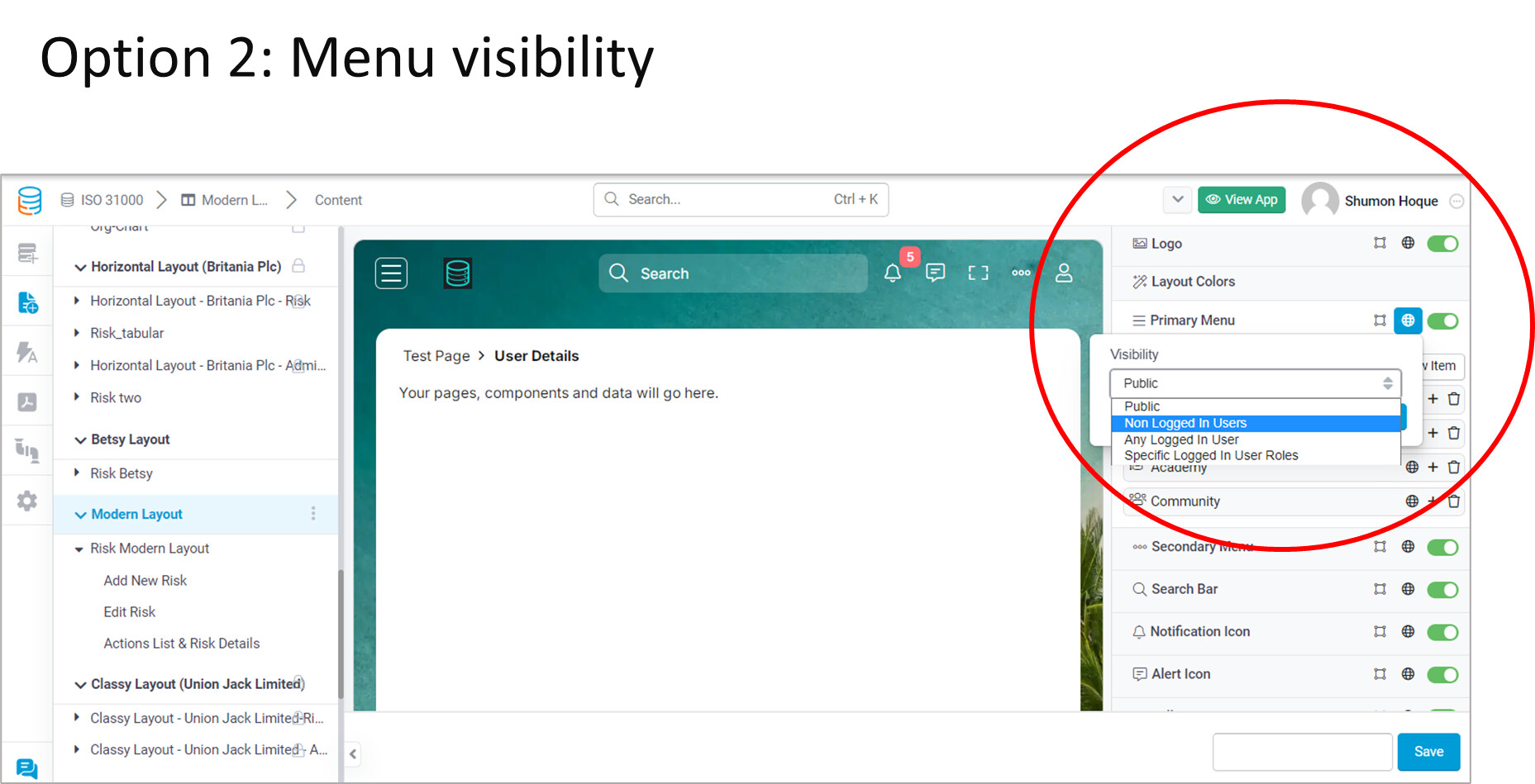Click the Search field in preview header
The width and height of the screenshot is (1535, 784).
pos(732,273)
